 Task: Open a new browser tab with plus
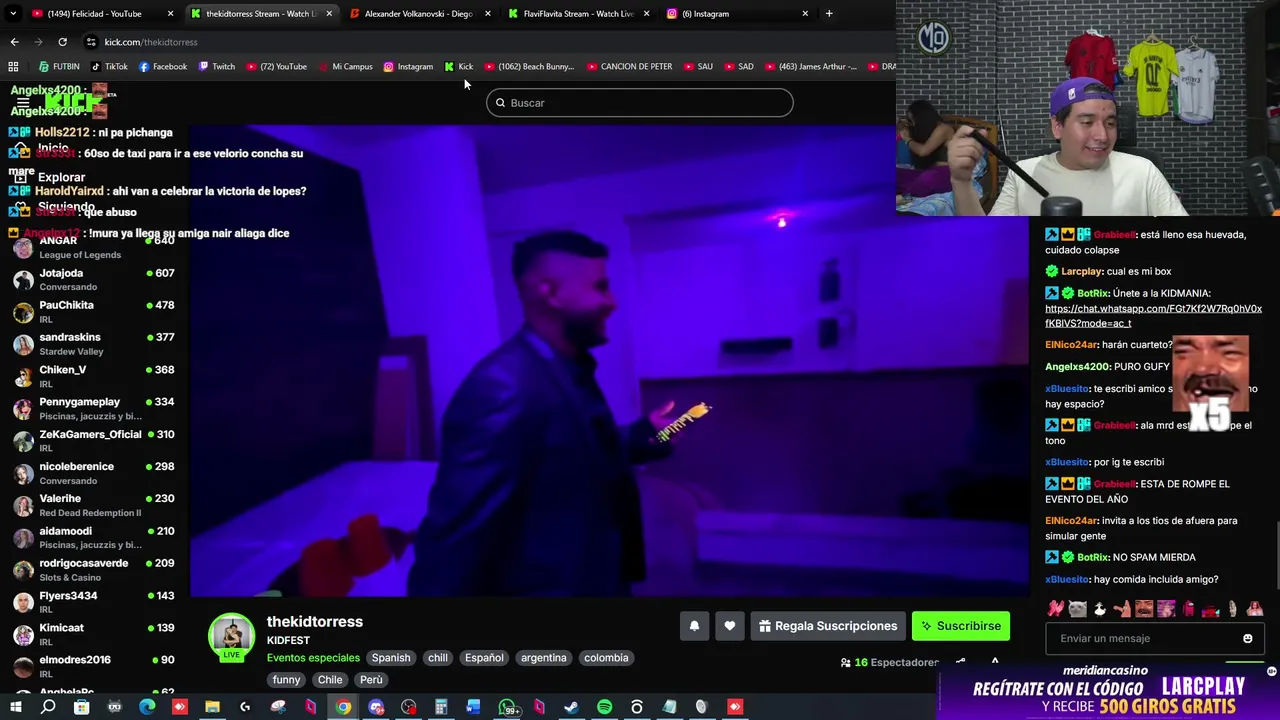coord(829,14)
